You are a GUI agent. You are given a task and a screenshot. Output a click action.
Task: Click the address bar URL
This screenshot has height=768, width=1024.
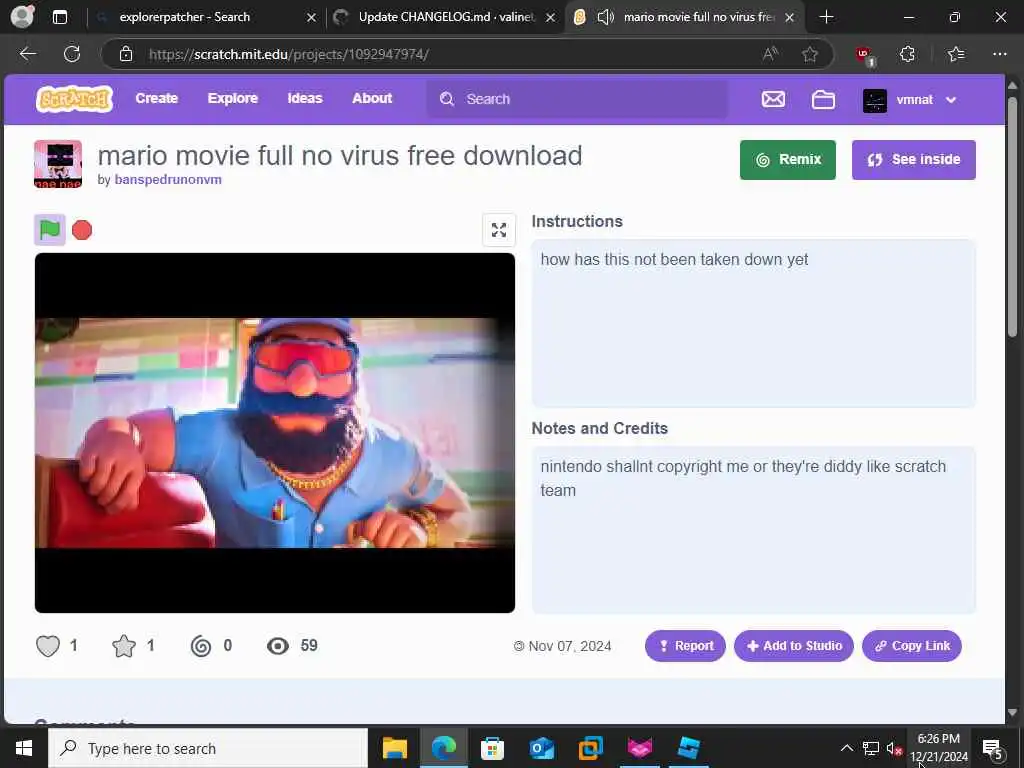pos(289,54)
